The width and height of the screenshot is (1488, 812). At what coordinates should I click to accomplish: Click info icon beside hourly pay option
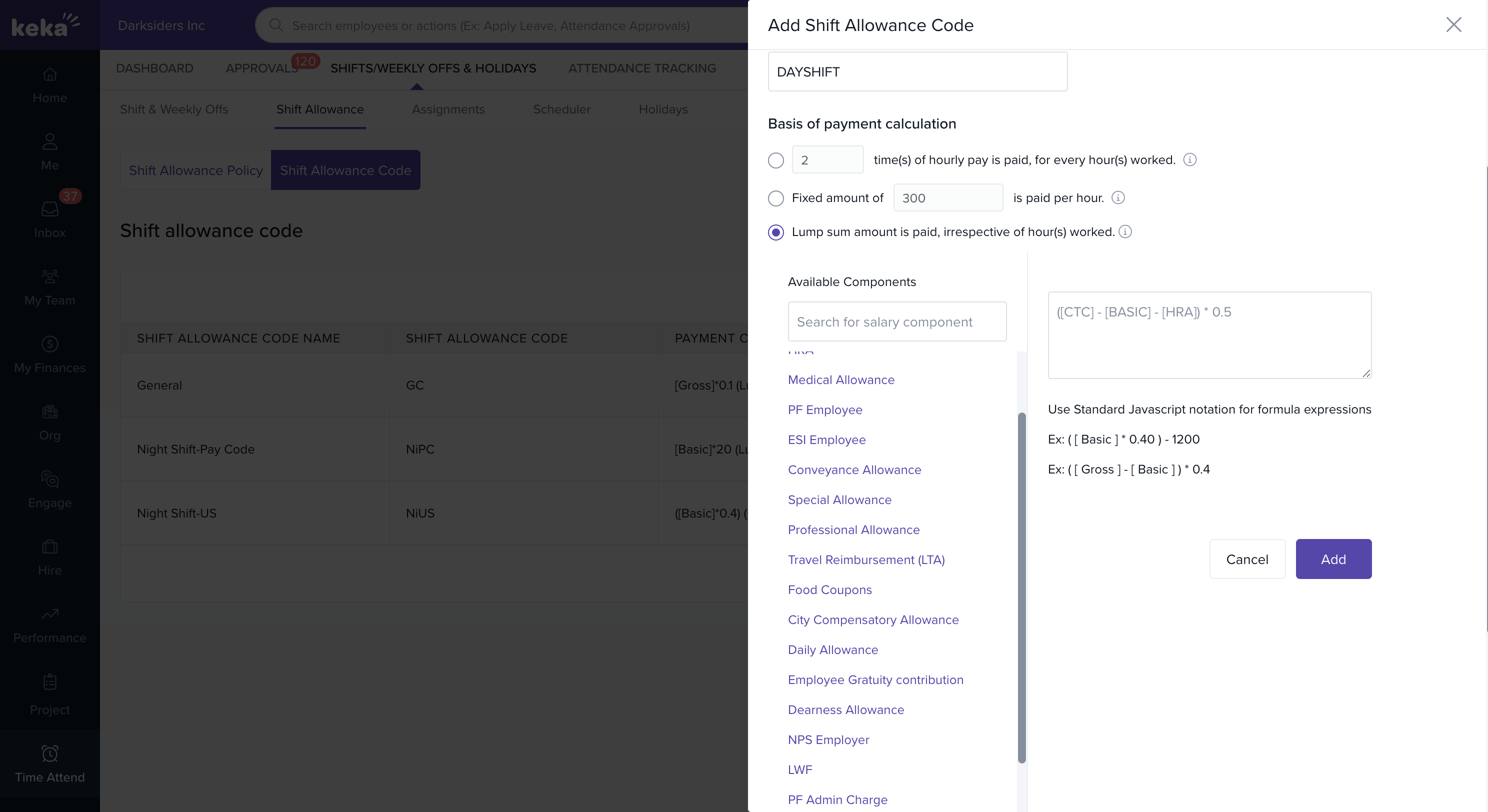1189,160
